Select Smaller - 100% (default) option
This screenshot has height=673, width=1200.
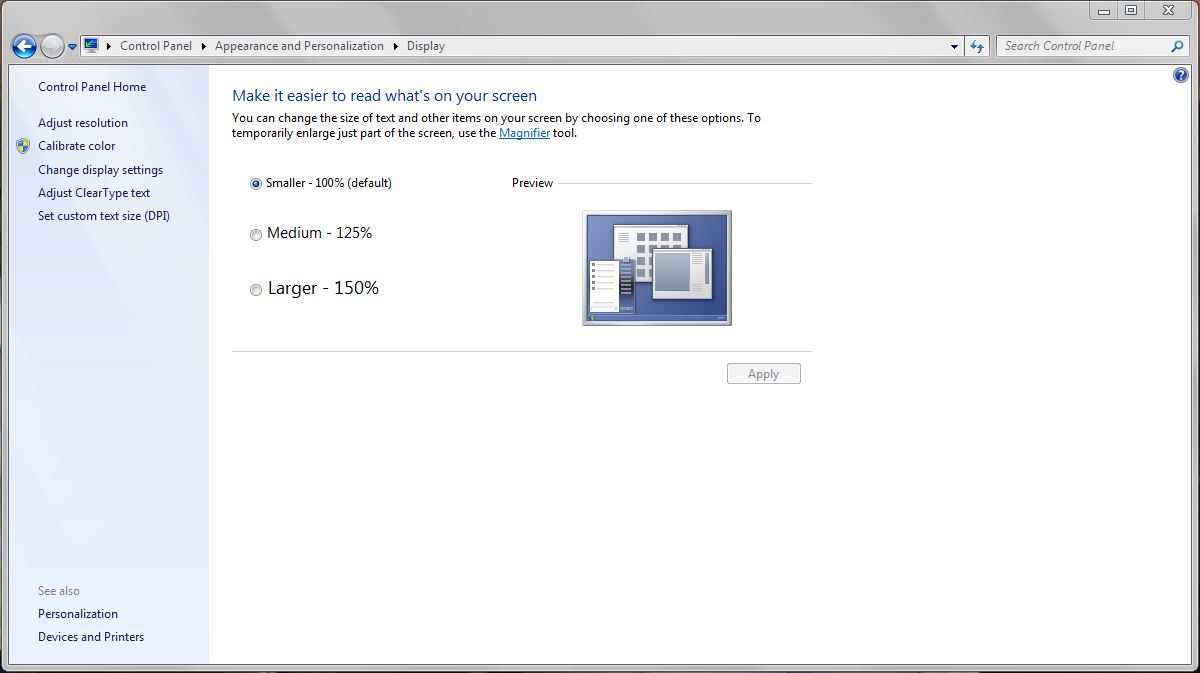pyautogui.click(x=321, y=183)
